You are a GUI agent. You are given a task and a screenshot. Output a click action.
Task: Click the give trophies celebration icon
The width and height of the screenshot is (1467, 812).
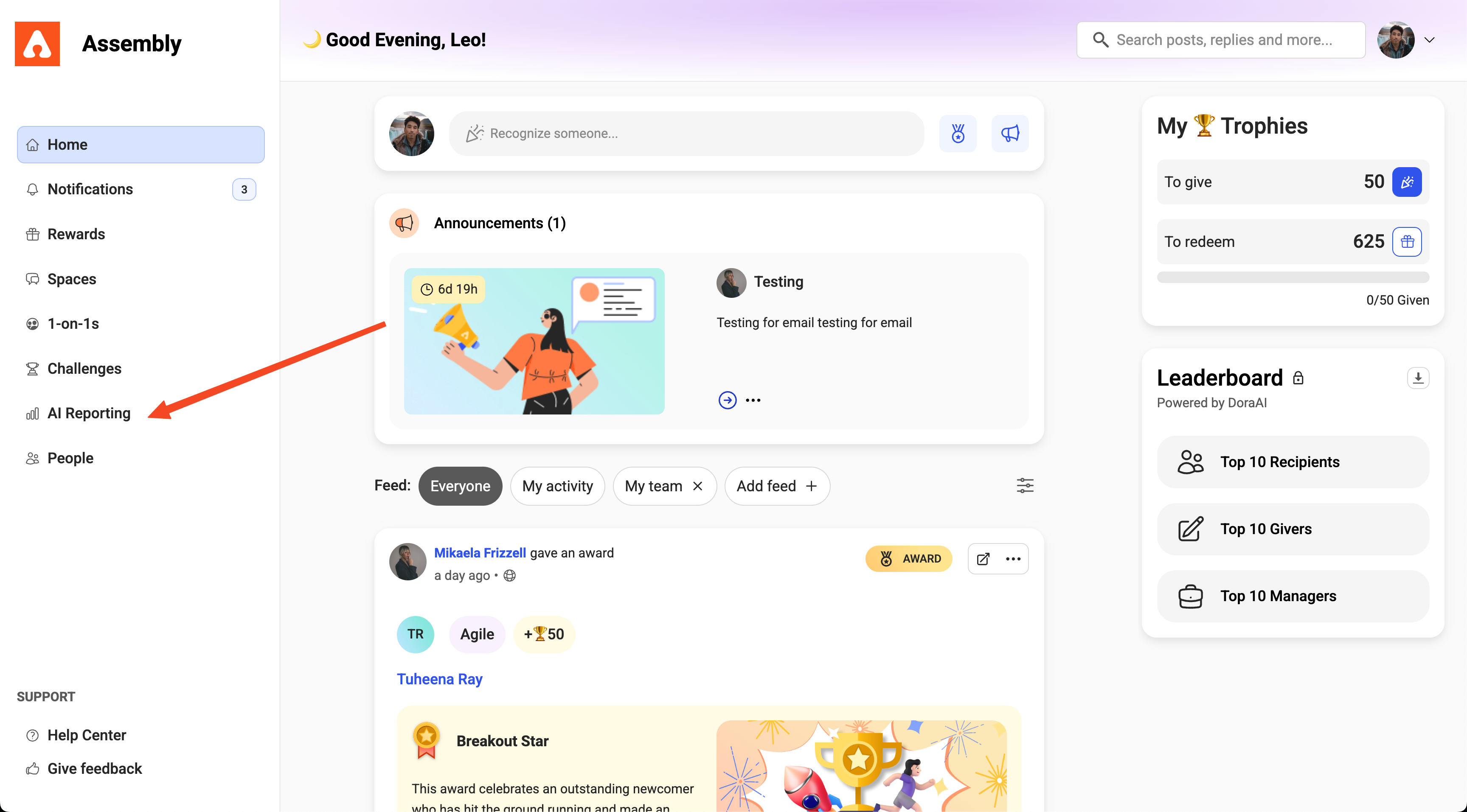coord(1407,182)
